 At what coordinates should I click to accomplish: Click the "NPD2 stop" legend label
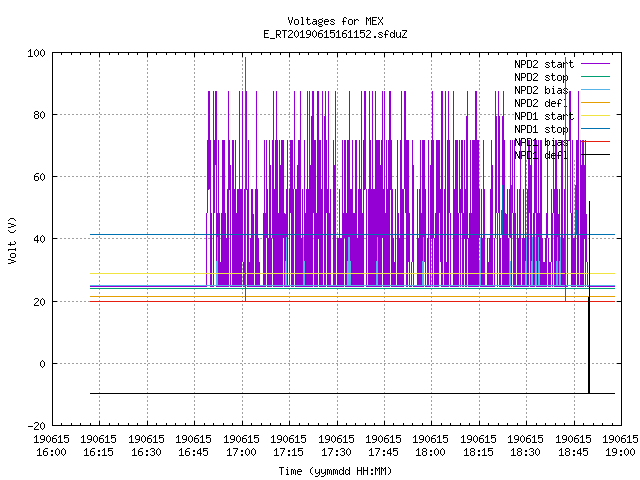(541, 77)
